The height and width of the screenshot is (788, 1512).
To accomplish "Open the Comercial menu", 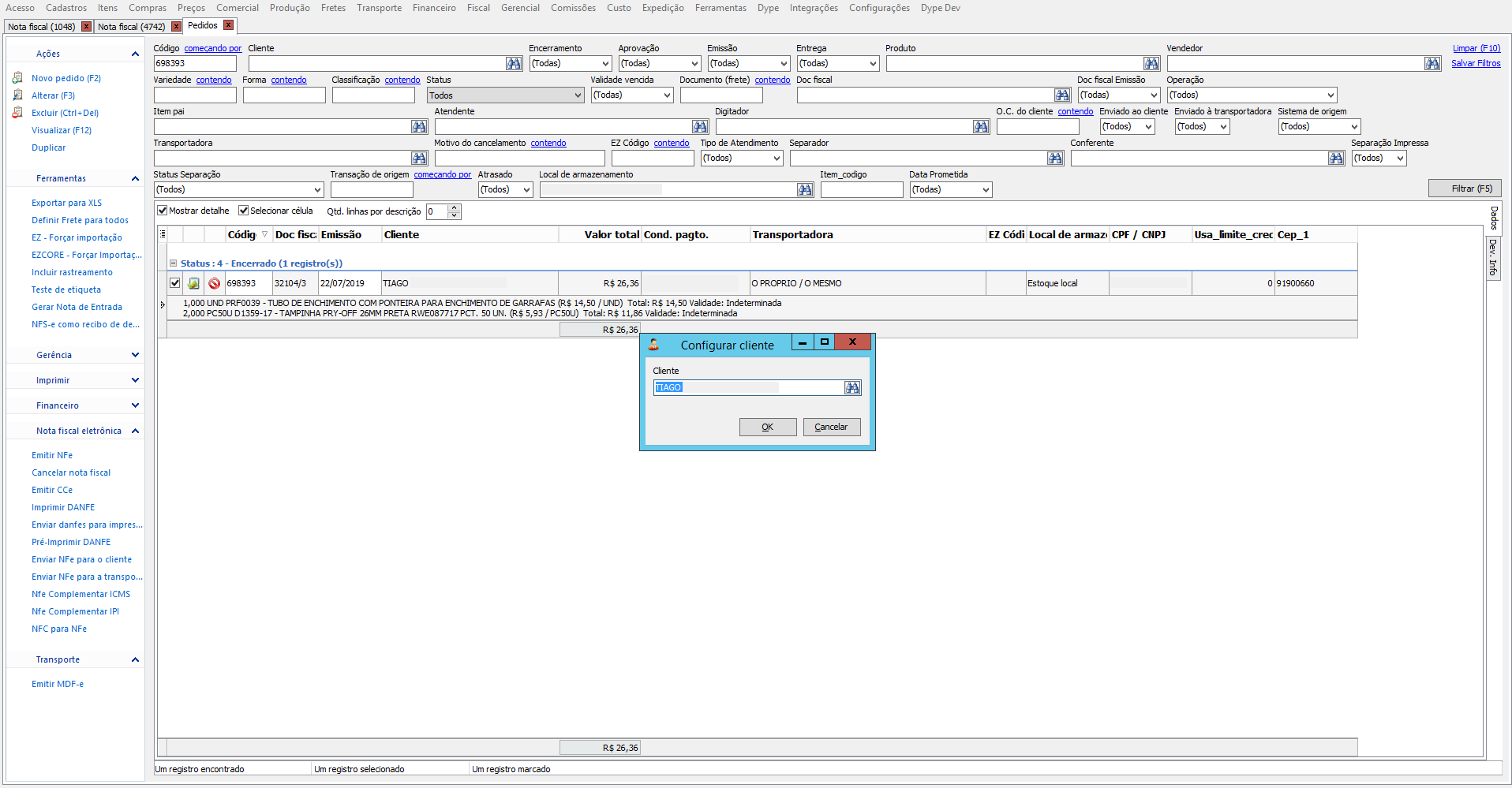I will 238,8.
